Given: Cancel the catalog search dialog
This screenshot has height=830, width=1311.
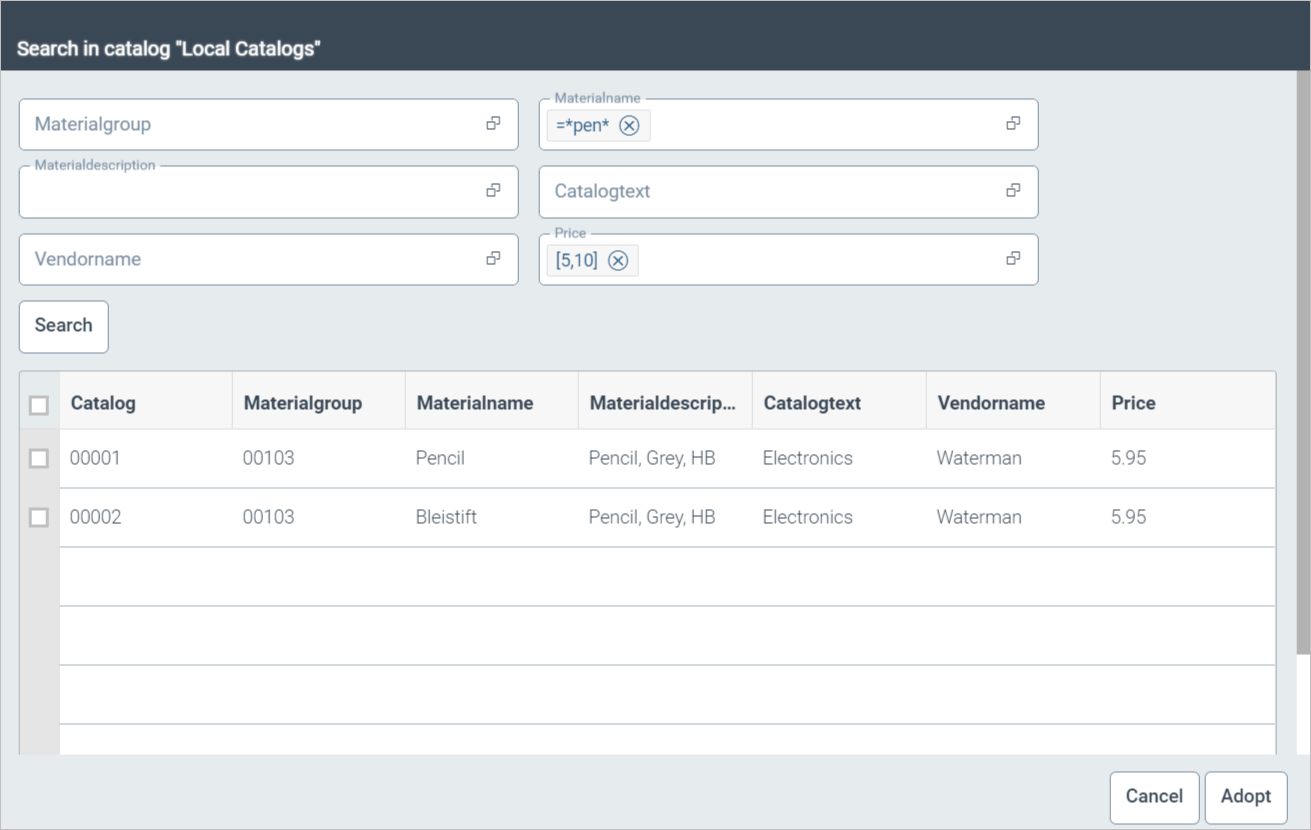Looking at the screenshot, I should point(1153,797).
